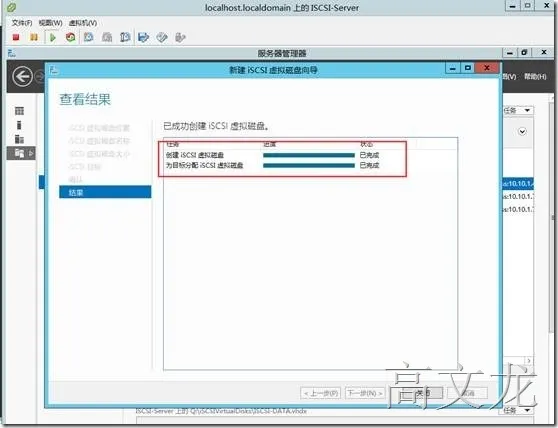Click Server Manager's back arrow button
The height and width of the screenshot is (428, 558).
pos(22,76)
